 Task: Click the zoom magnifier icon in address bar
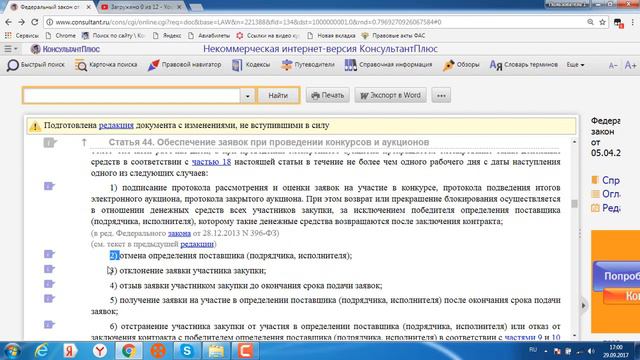(x=590, y=22)
